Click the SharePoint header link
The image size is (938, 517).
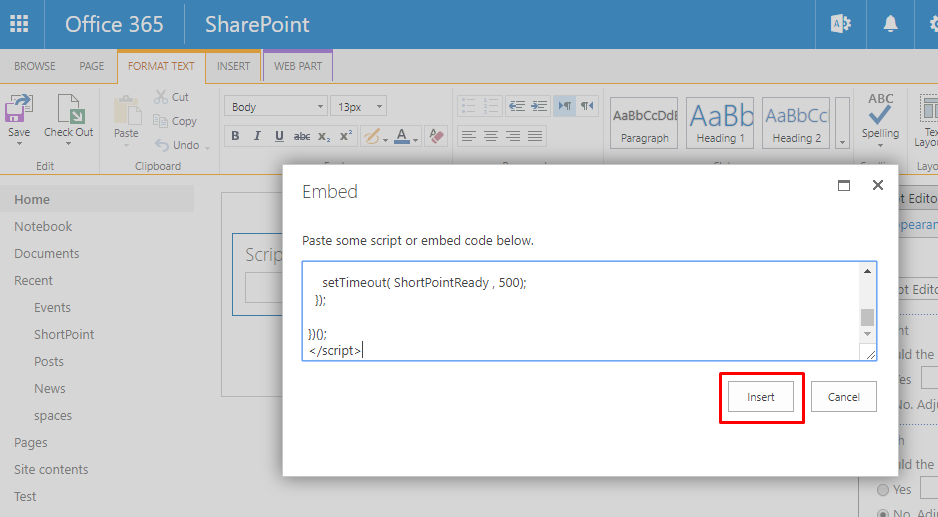click(257, 24)
